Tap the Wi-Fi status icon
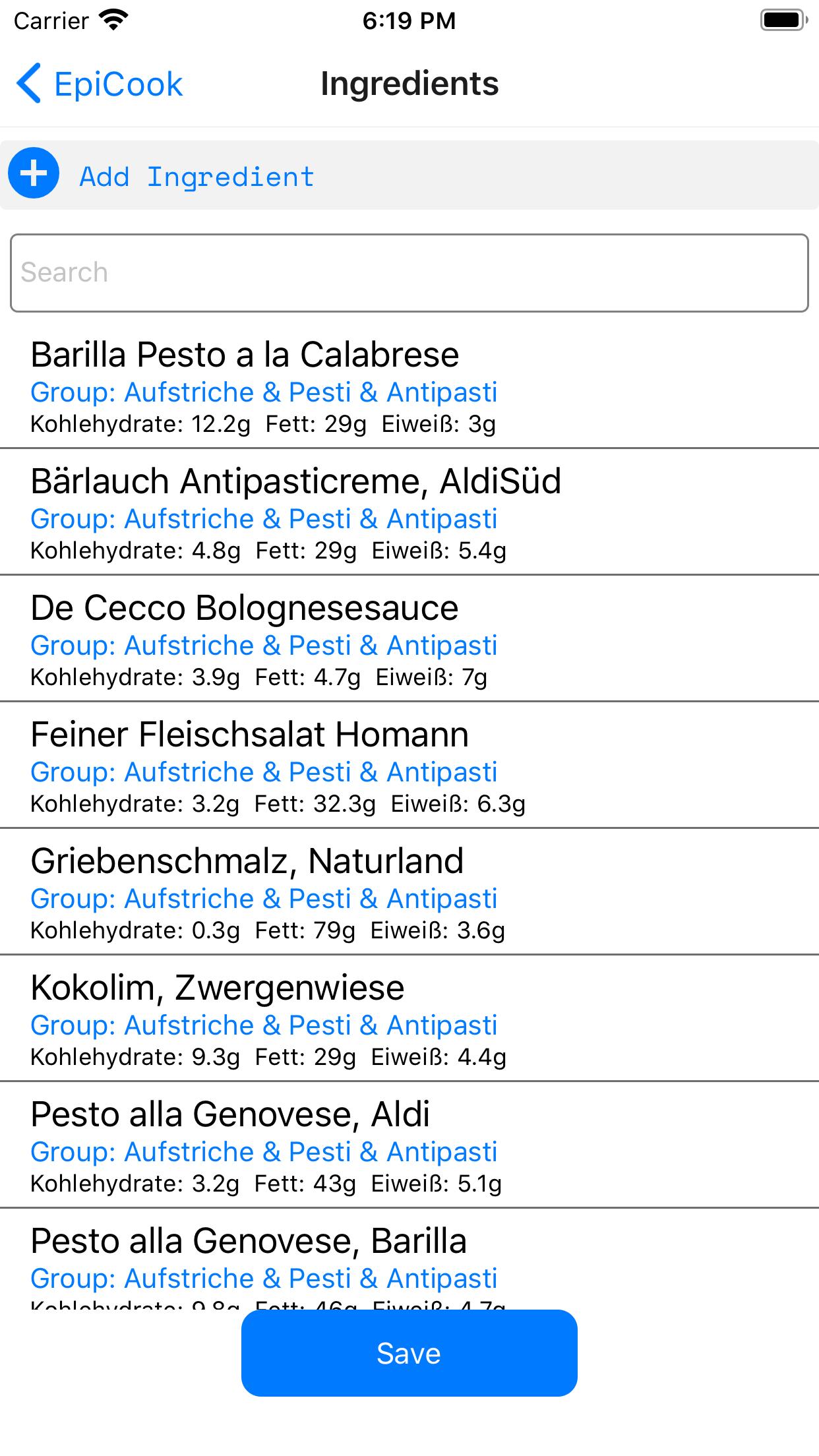Image resolution: width=819 pixels, height=1456 pixels. click(x=113, y=20)
